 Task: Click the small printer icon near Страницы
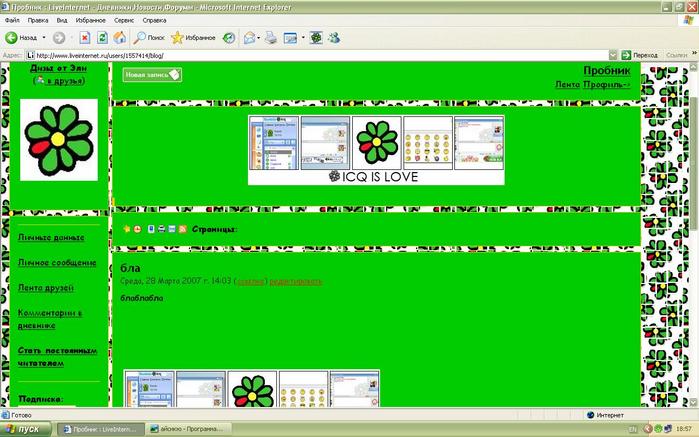(x=161, y=229)
